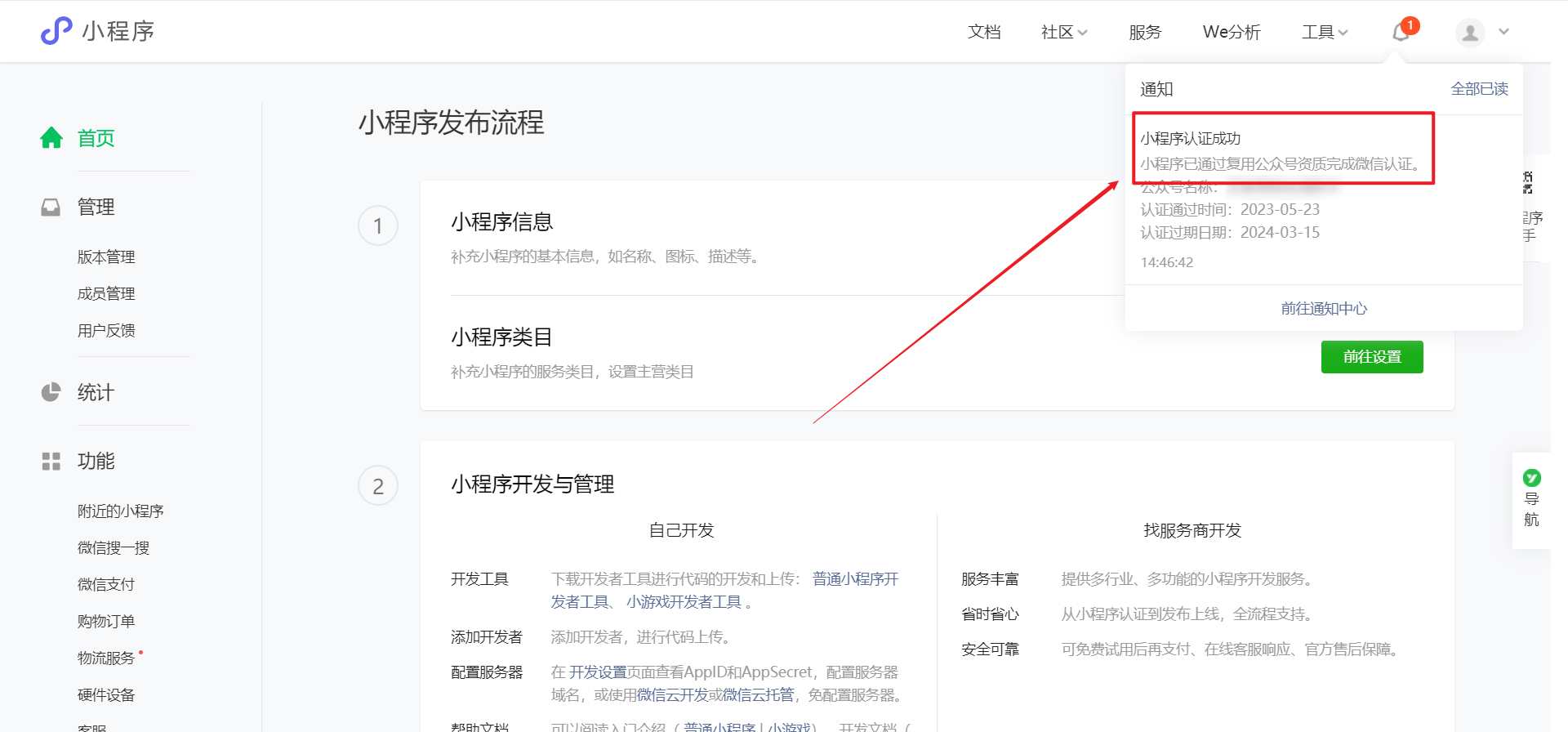Screen dimensions: 1568x732
Task: Click the 自己开发 column title
Action: click(681, 530)
